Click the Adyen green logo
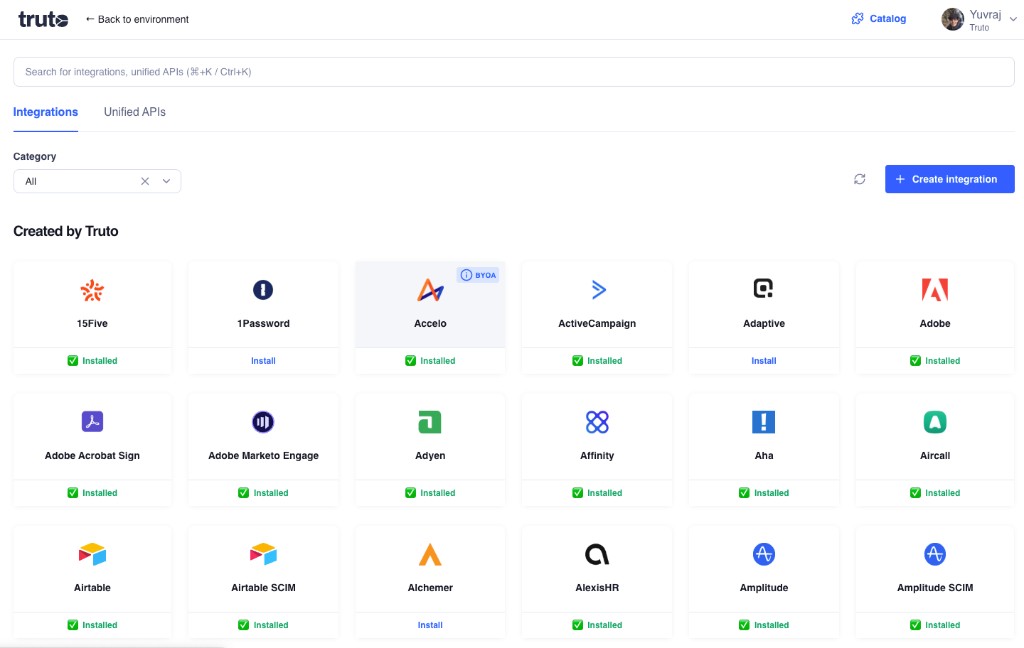Image resolution: width=1024 pixels, height=648 pixels. pos(430,422)
